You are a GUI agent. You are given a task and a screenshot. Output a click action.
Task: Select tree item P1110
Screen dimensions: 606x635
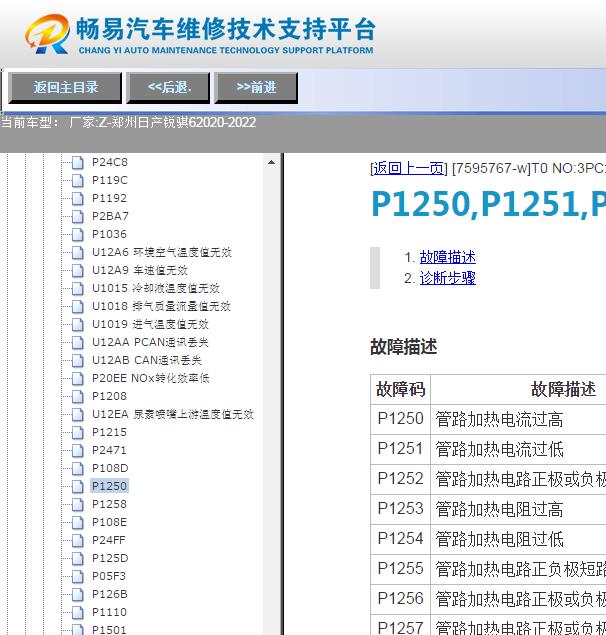tap(109, 612)
